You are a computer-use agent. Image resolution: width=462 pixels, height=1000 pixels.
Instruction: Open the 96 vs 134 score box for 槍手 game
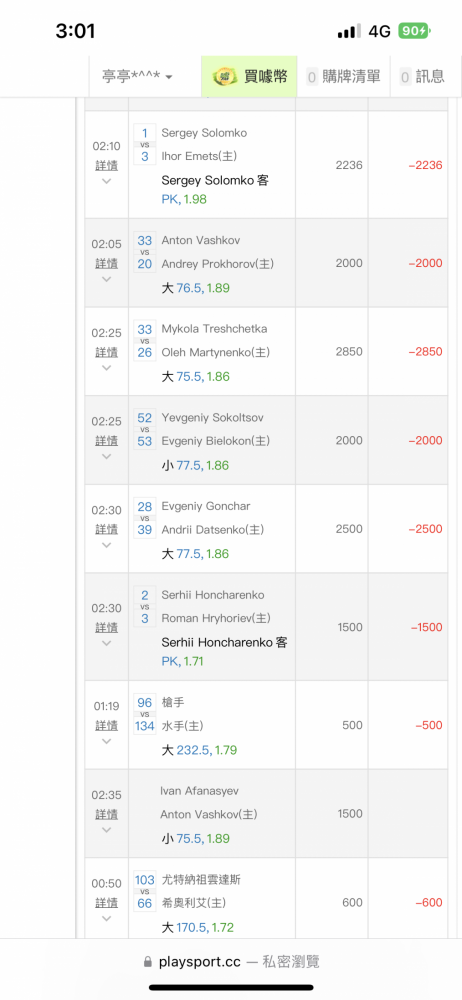[145, 714]
